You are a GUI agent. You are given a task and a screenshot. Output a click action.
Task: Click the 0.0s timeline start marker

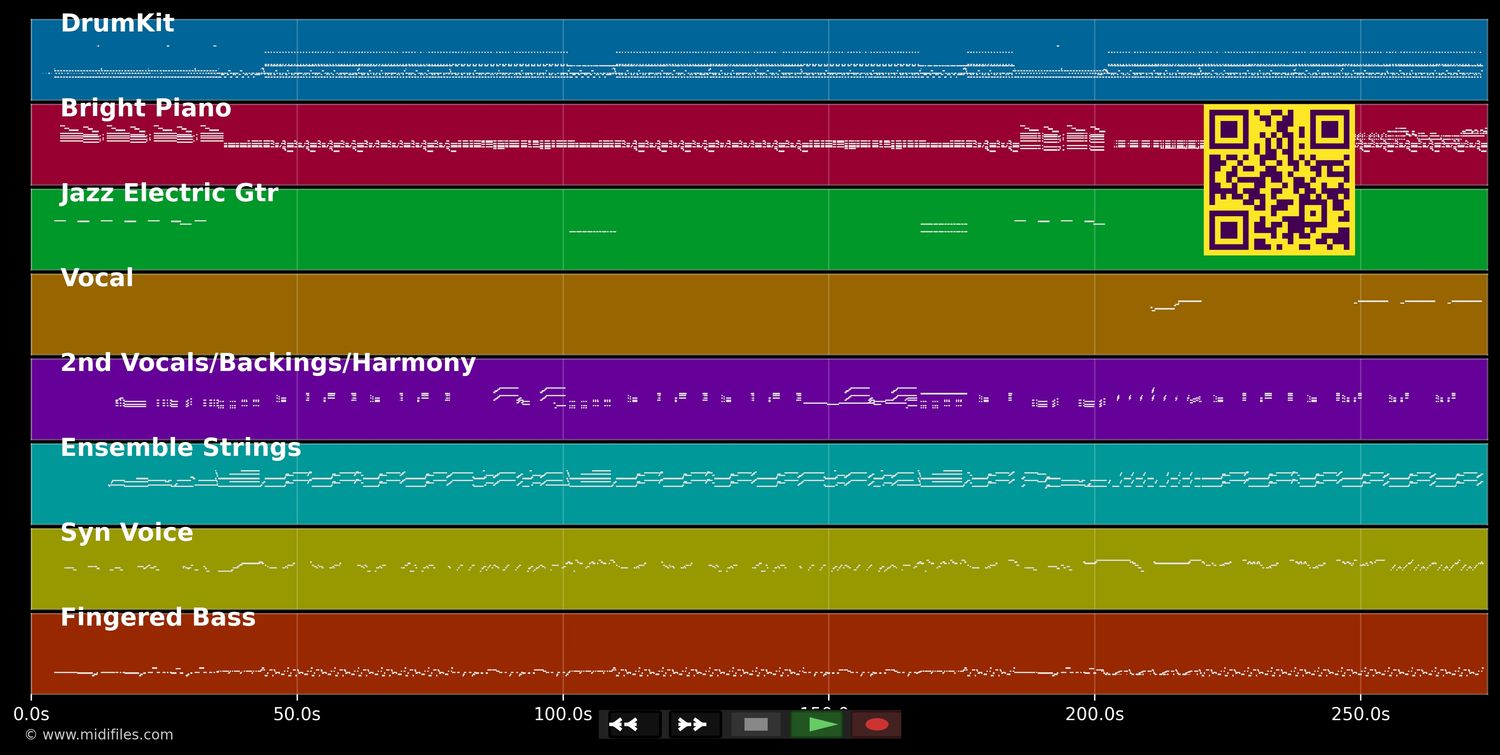tap(31, 714)
